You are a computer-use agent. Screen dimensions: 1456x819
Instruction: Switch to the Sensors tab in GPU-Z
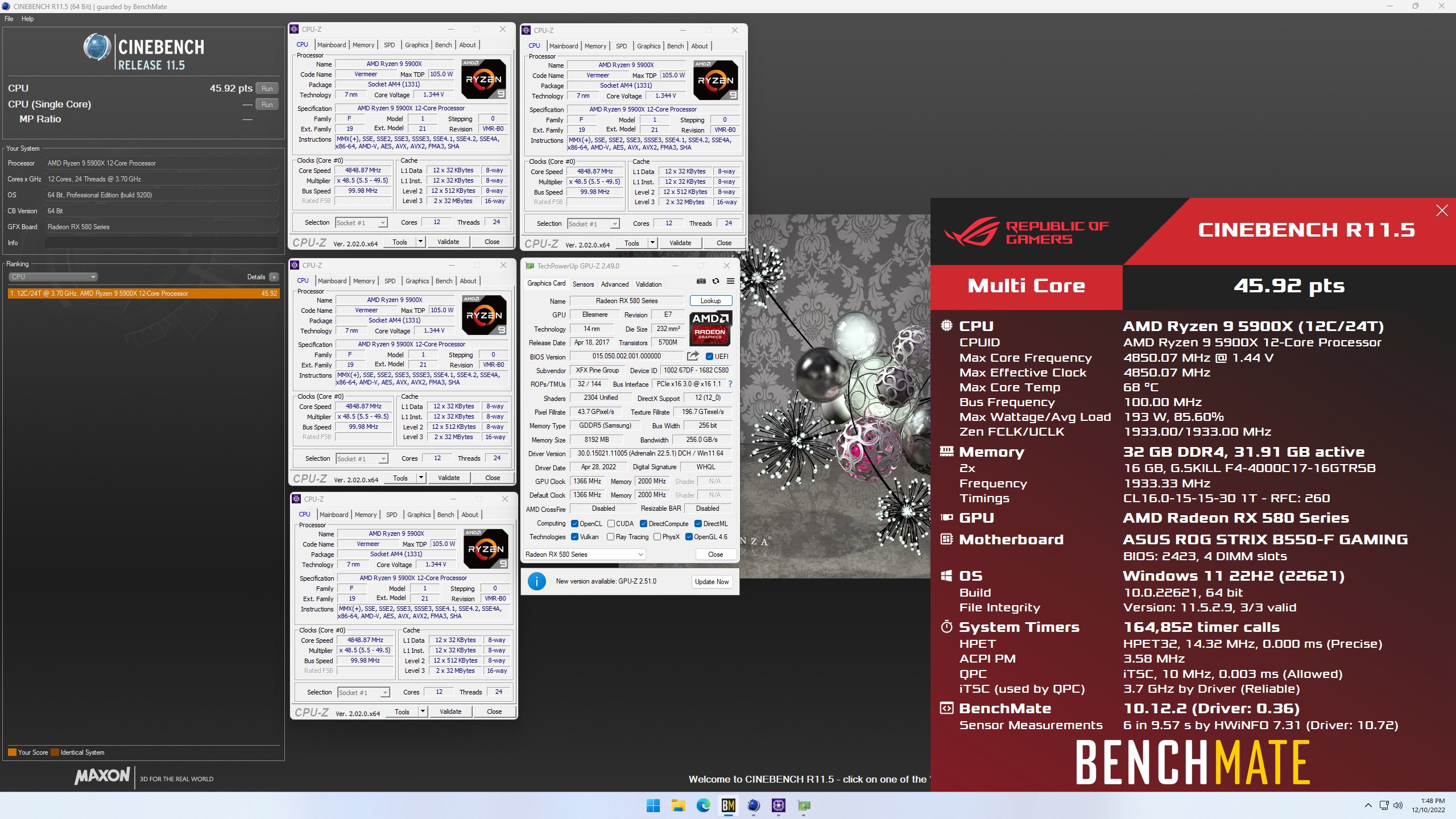[x=583, y=284]
